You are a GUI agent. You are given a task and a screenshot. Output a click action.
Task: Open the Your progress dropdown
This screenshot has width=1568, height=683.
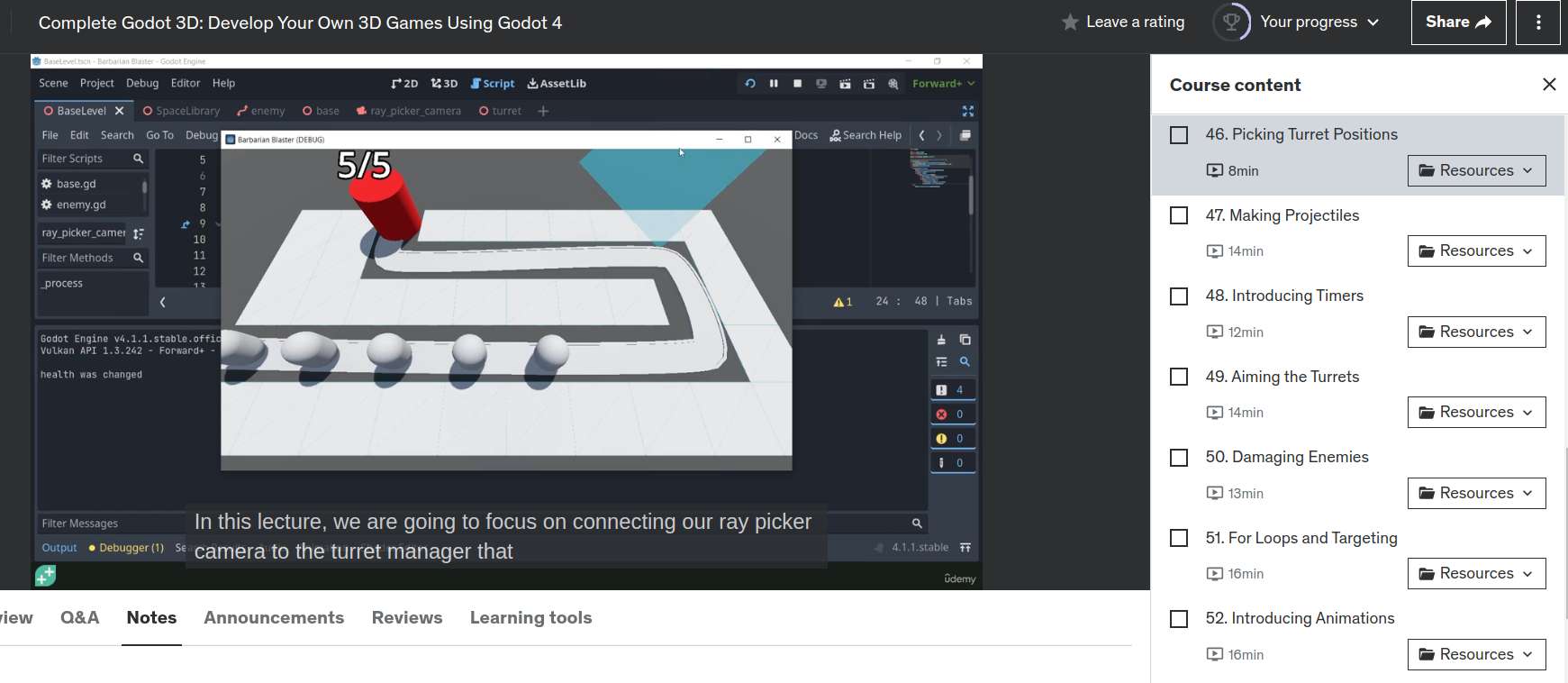tap(1297, 23)
